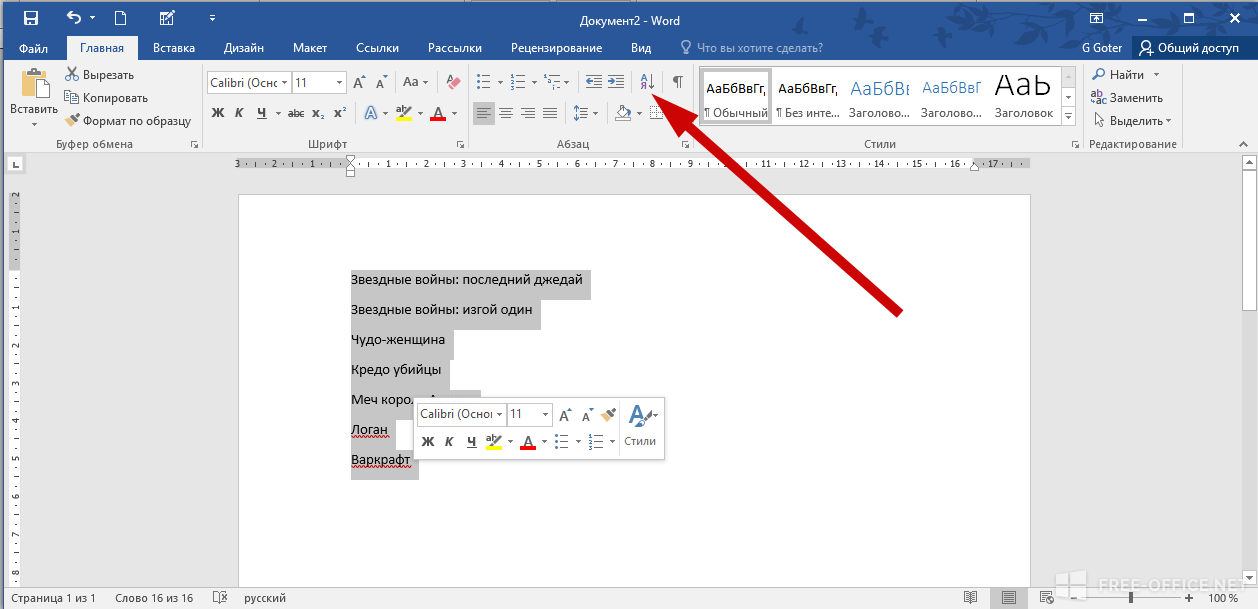This screenshot has height=609, width=1258.
Task: Toggle paragraph marks display (¶)
Action: click(x=677, y=82)
